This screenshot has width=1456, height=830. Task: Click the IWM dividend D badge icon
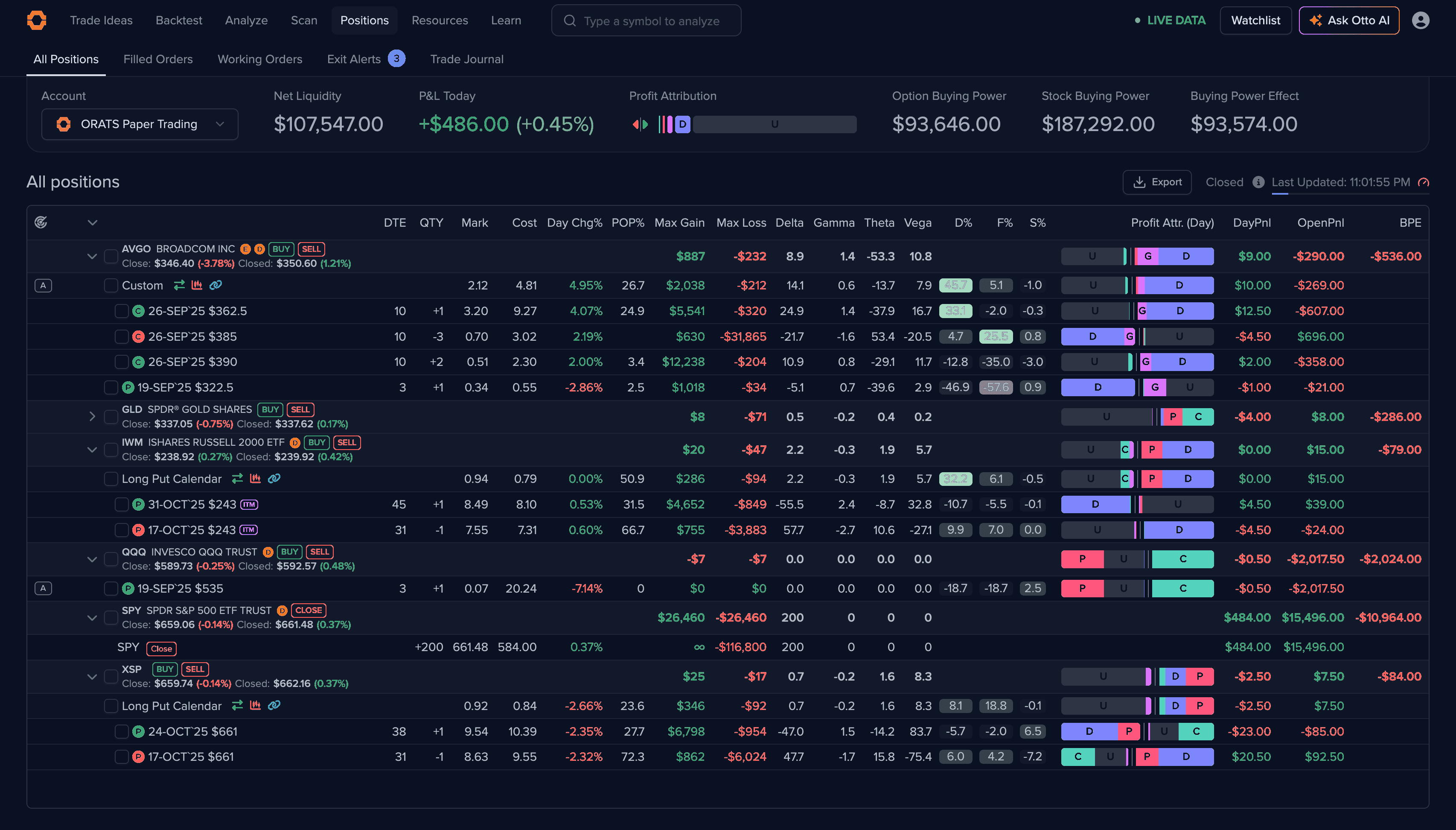[294, 442]
